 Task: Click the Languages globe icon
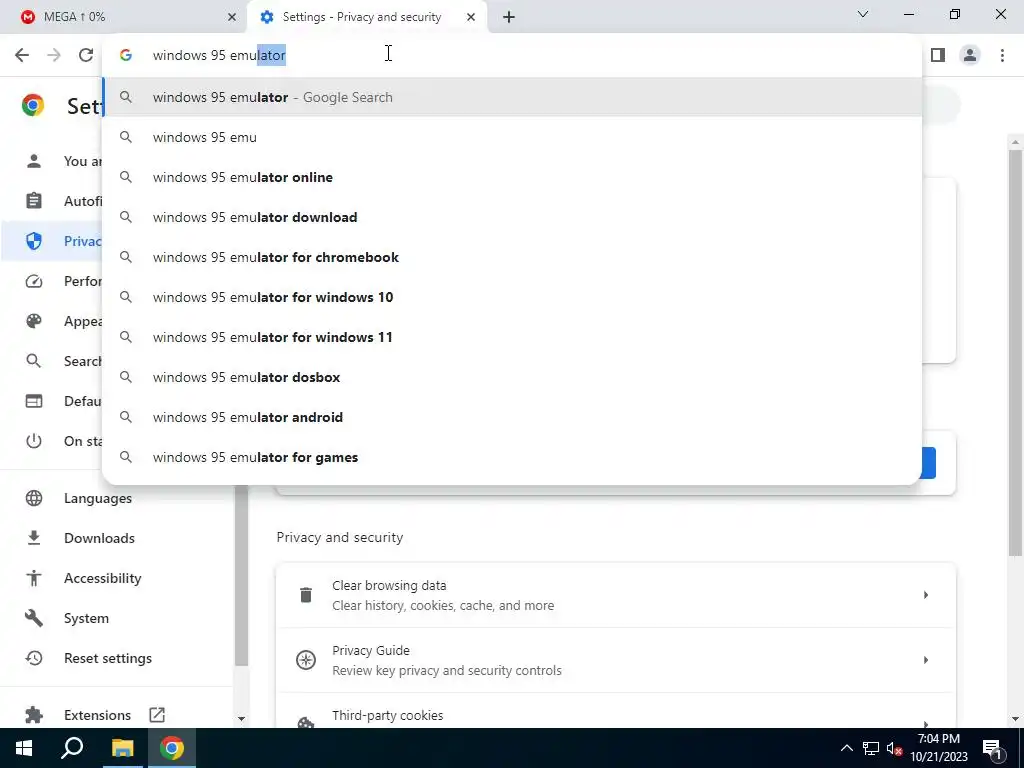[34, 498]
